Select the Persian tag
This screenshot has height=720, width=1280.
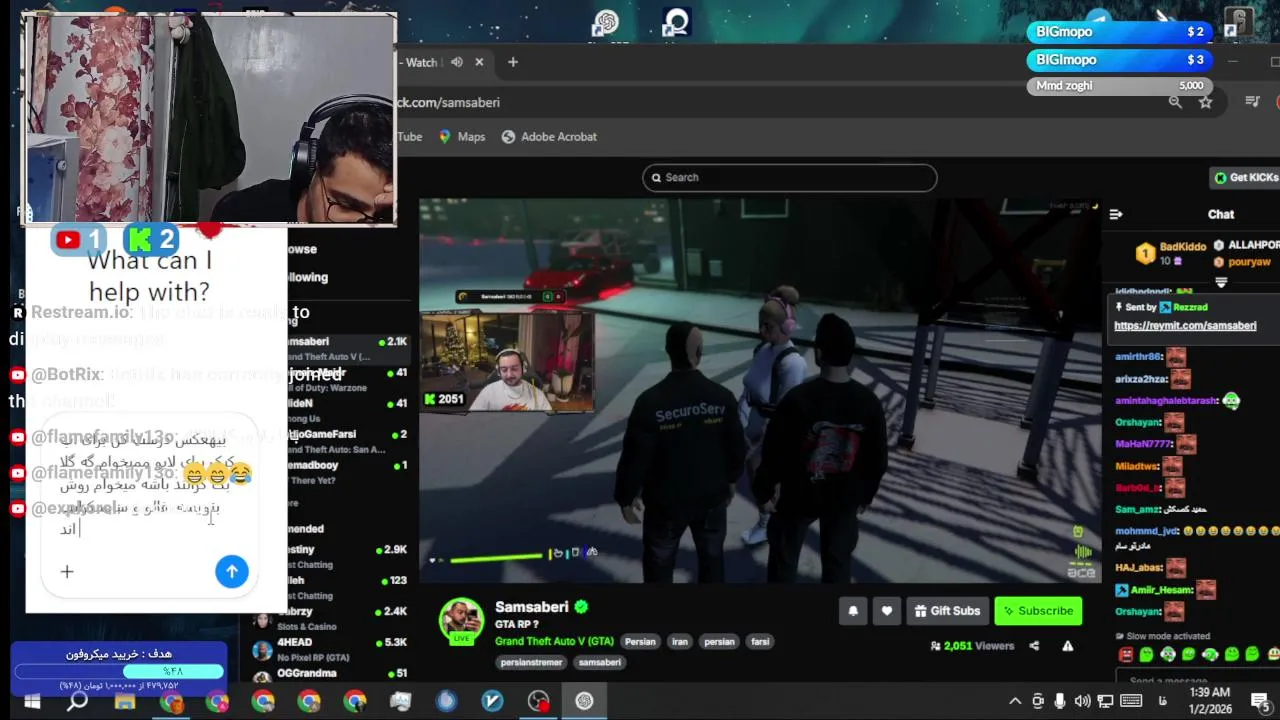[640, 642]
